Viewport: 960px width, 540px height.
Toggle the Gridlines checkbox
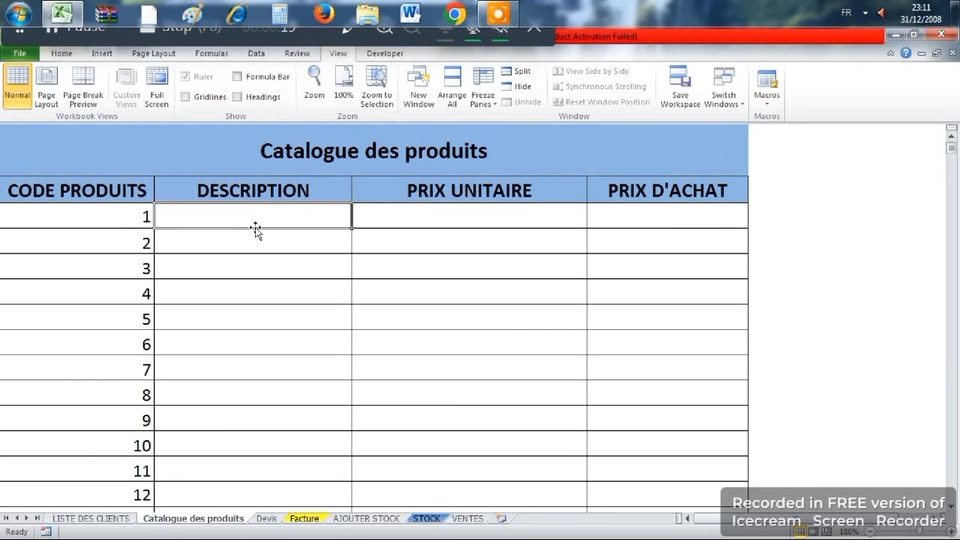click(186, 97)
